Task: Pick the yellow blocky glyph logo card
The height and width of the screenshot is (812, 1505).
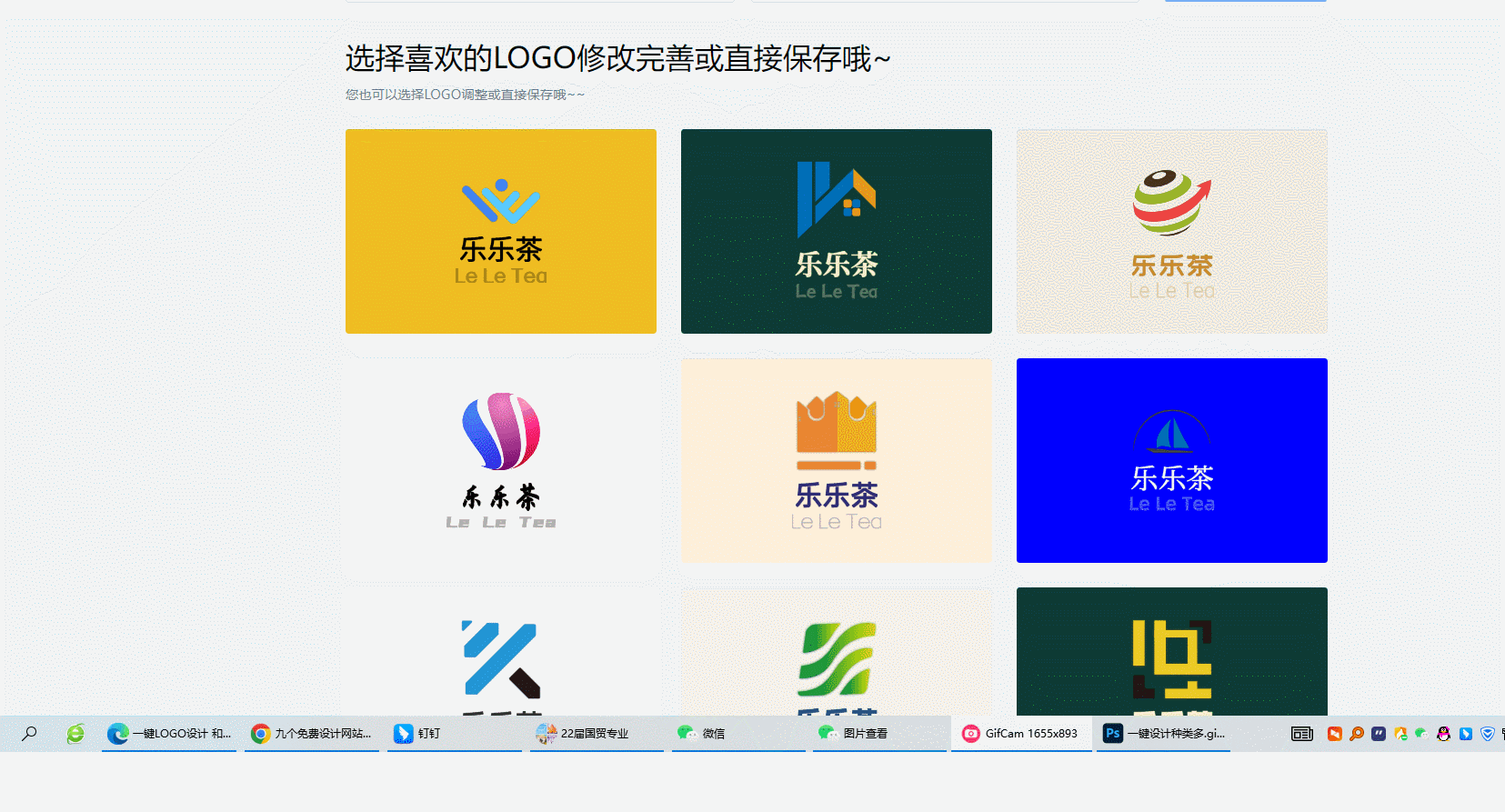Action: point(1172,651)
